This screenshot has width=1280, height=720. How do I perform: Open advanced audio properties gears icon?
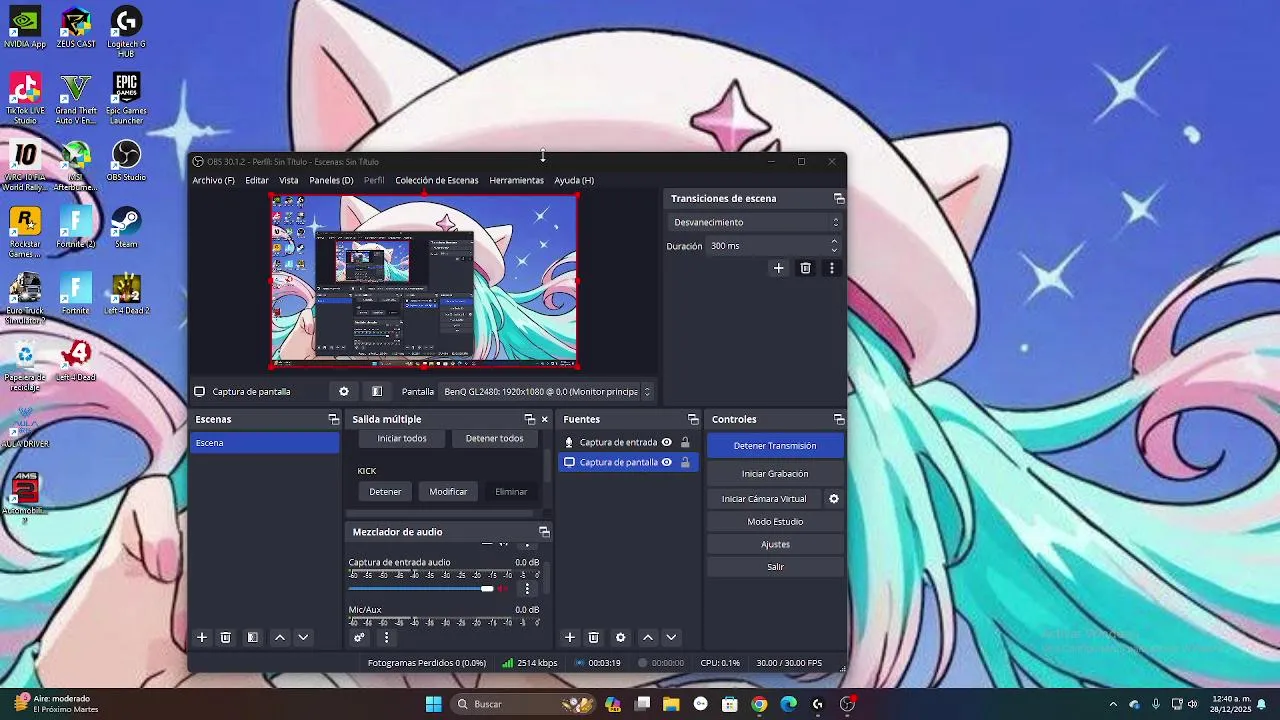tap(360, 637)
